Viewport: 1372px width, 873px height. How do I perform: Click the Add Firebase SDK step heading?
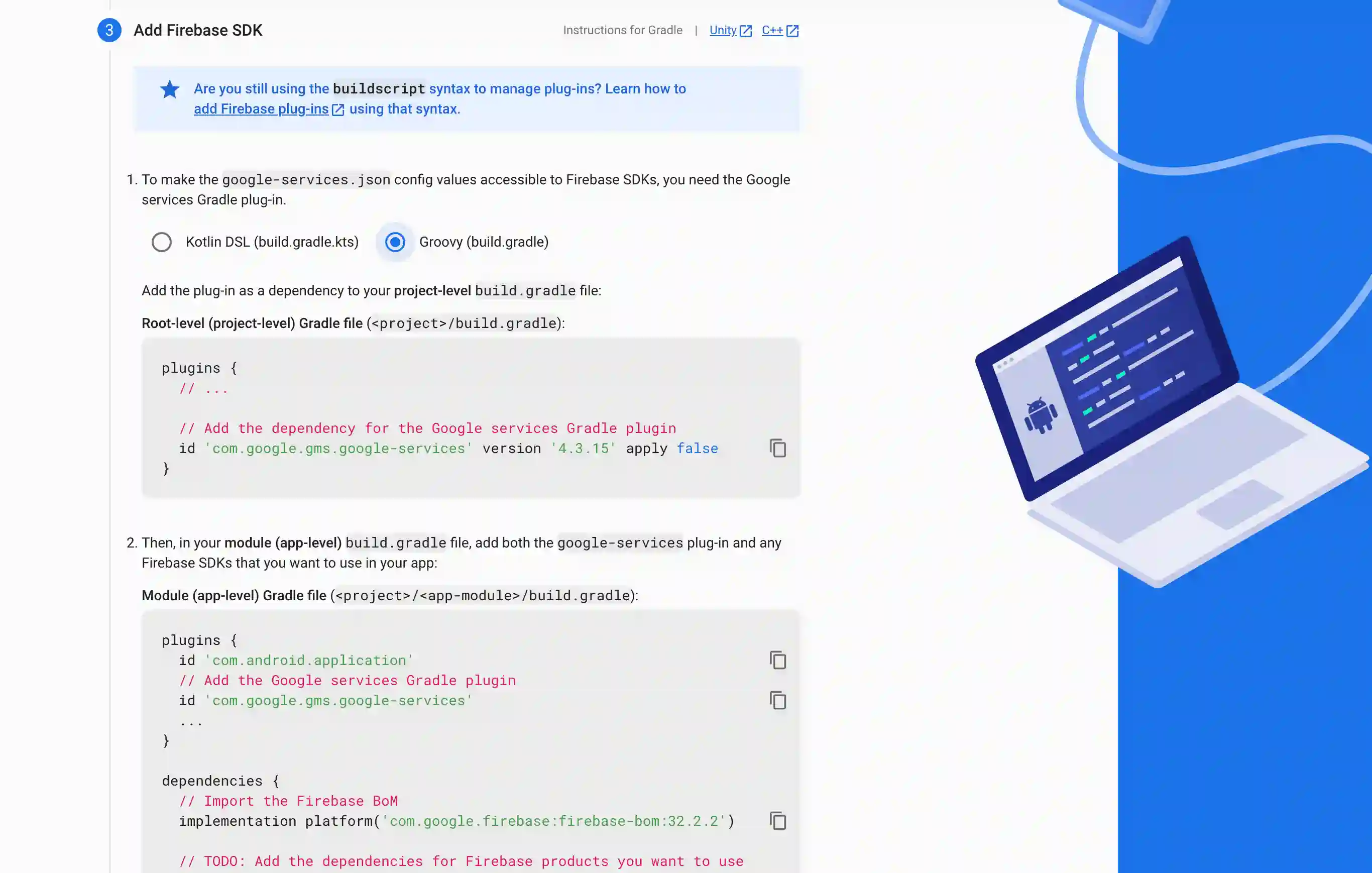(198, 30)
